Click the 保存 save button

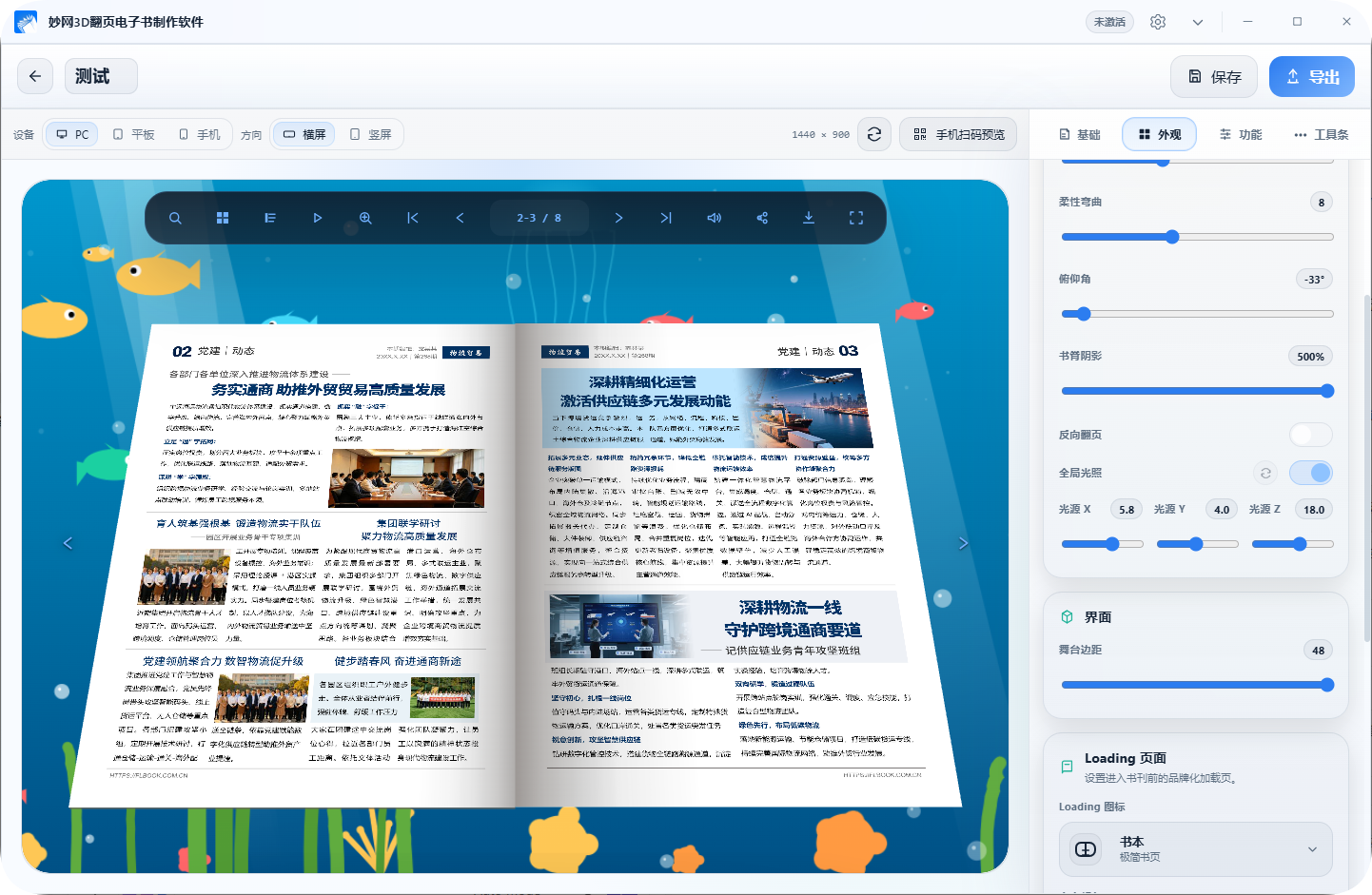click(x=1214, y=77)
